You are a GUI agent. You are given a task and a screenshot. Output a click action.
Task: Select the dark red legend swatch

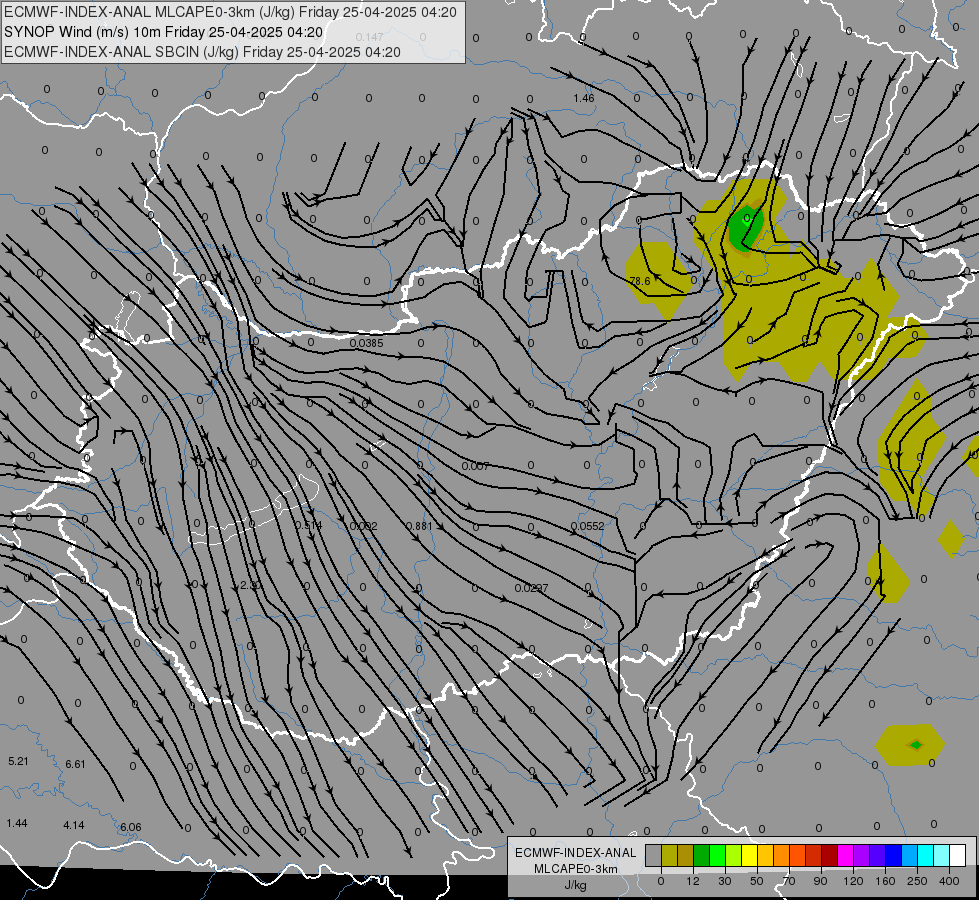830,855
